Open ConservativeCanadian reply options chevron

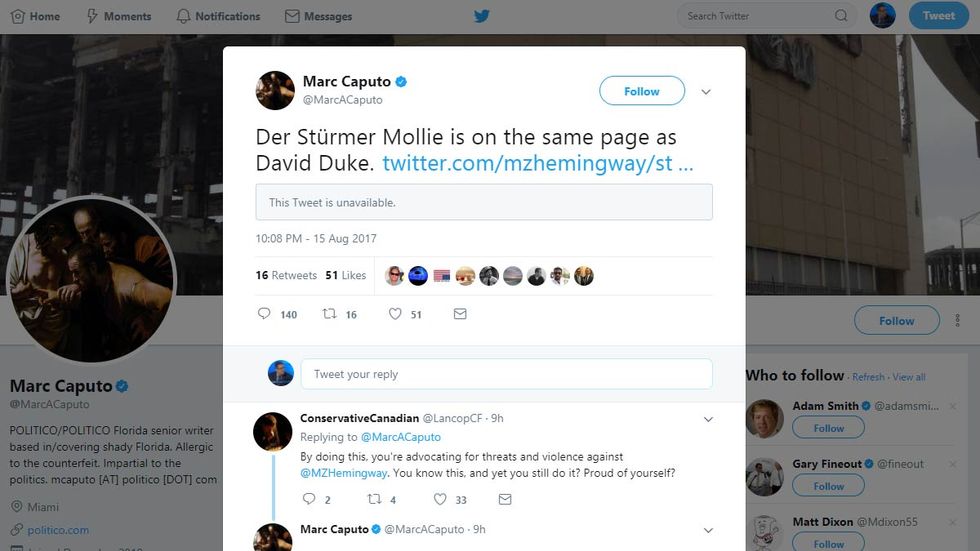708,419
